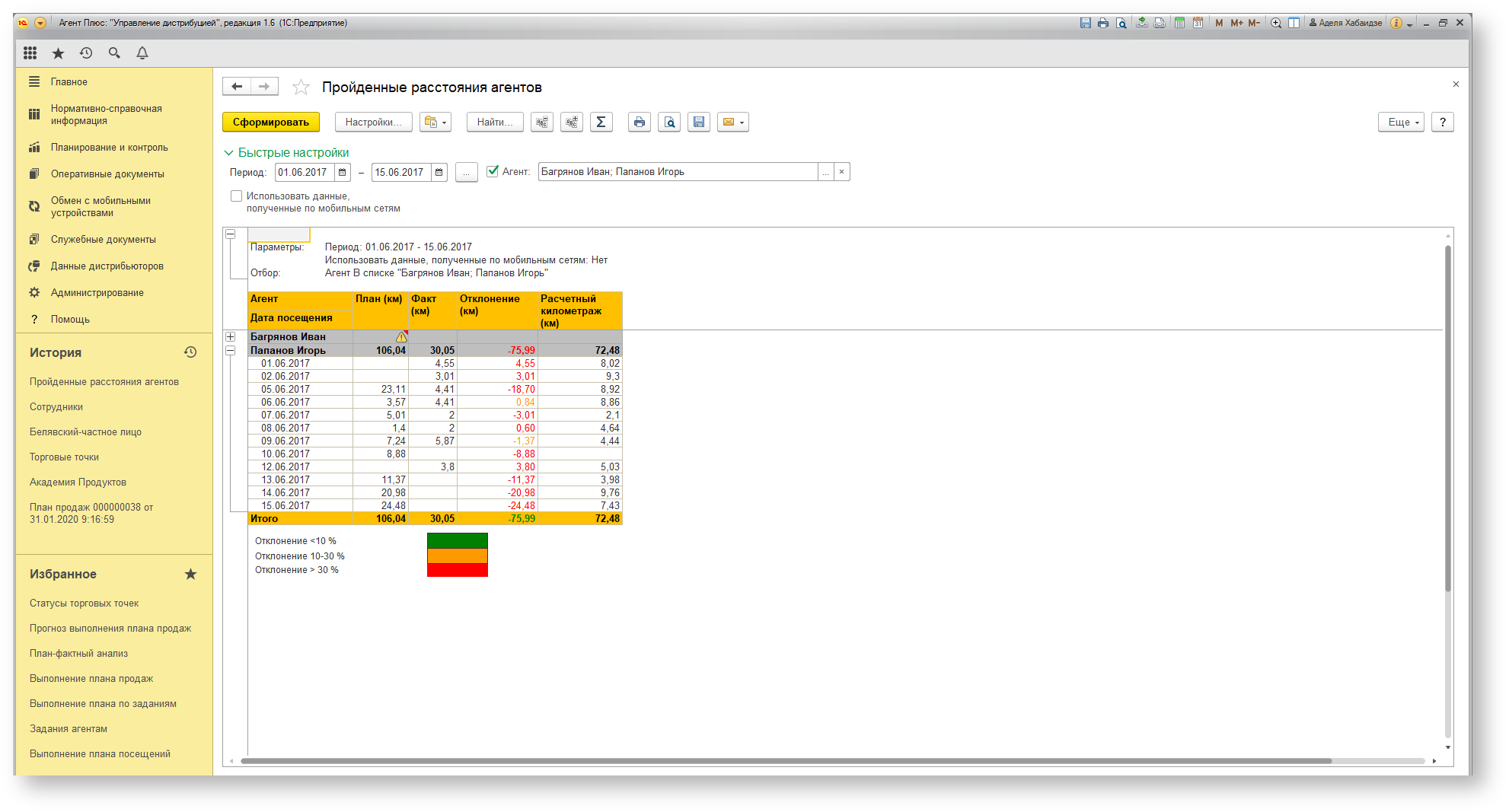Click the zoom scale magnifier icon

coord(1276,23)
